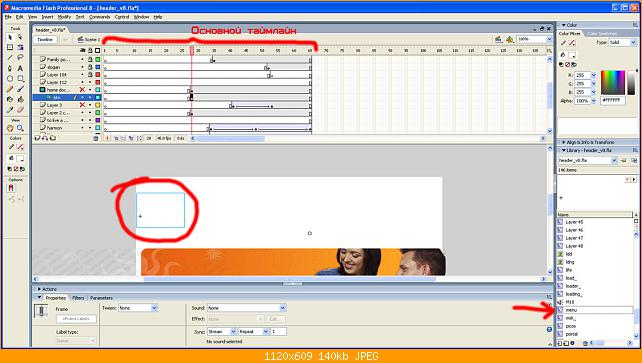Click the Delete Layer trash icon
This screenshot has height=363, width=642.
click(95, 138)
